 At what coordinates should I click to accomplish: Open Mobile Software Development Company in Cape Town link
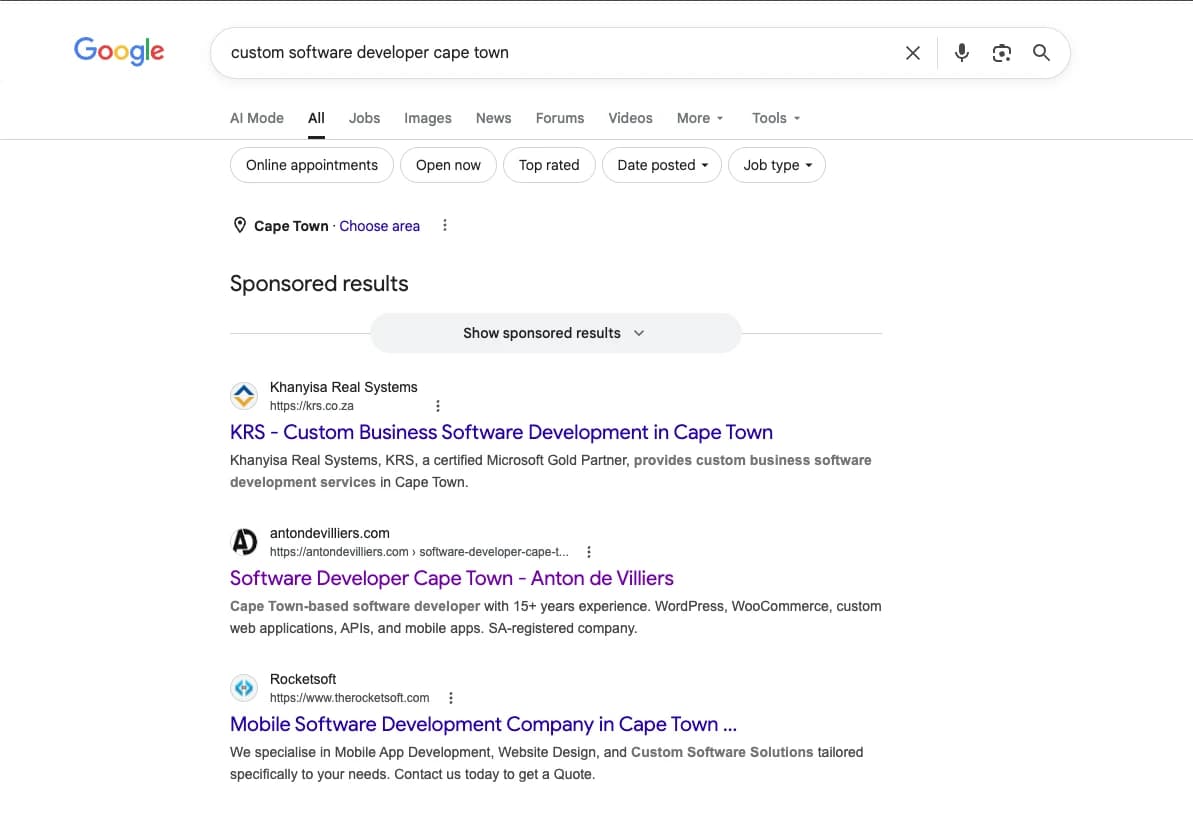coord(483,724)
